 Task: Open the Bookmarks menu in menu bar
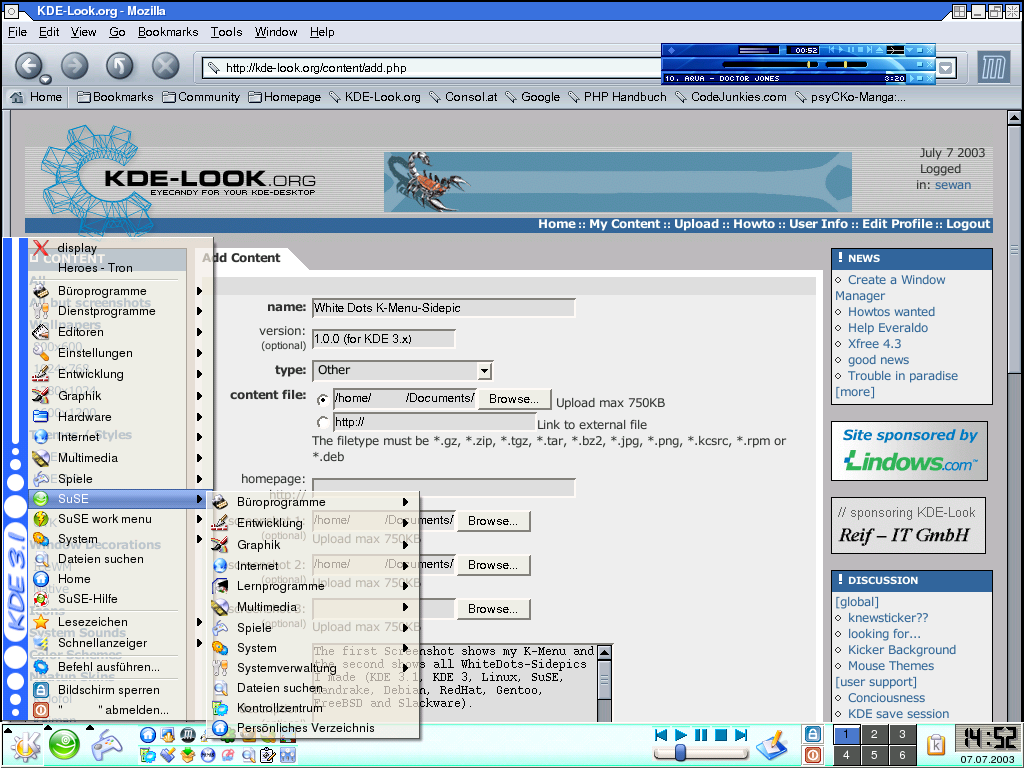[168, 32]
